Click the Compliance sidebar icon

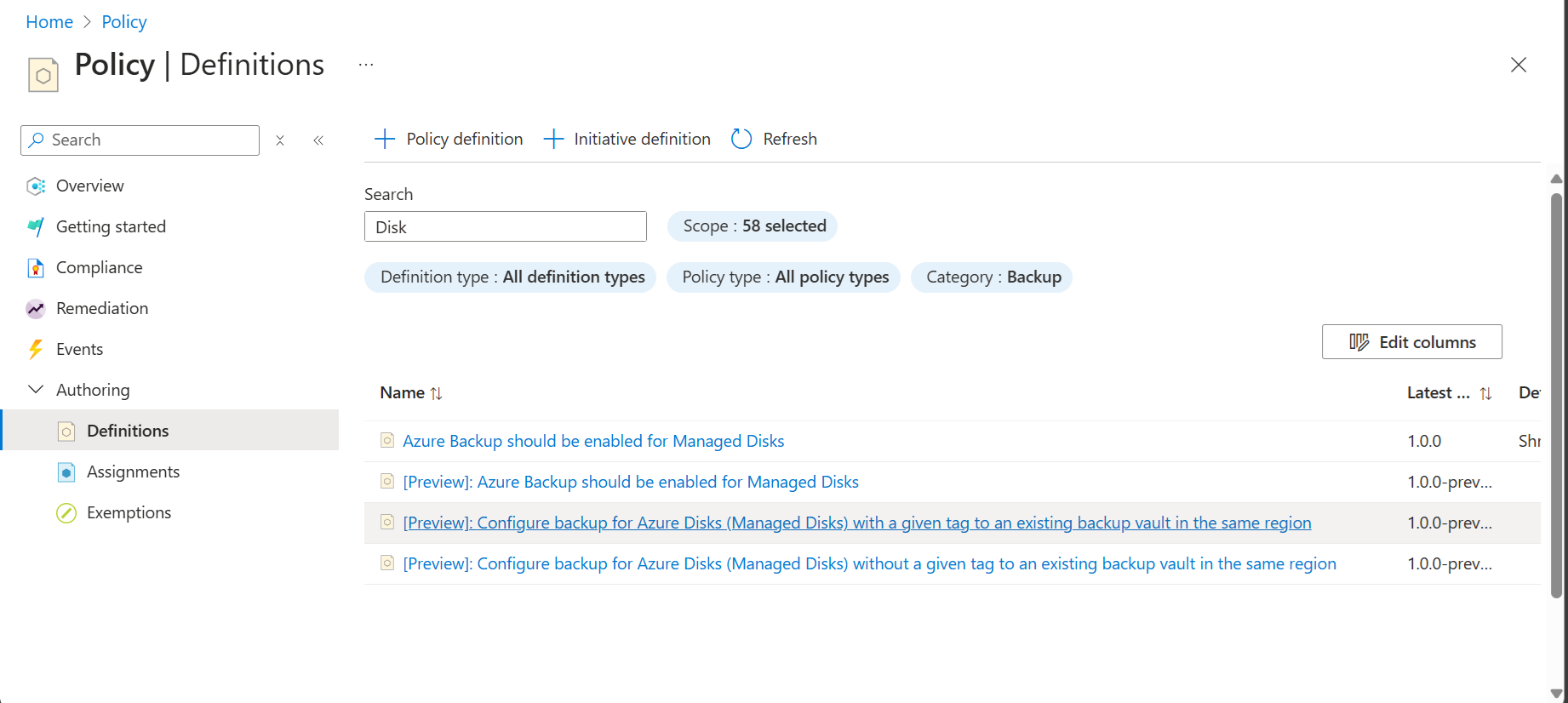tap(36, 268)
